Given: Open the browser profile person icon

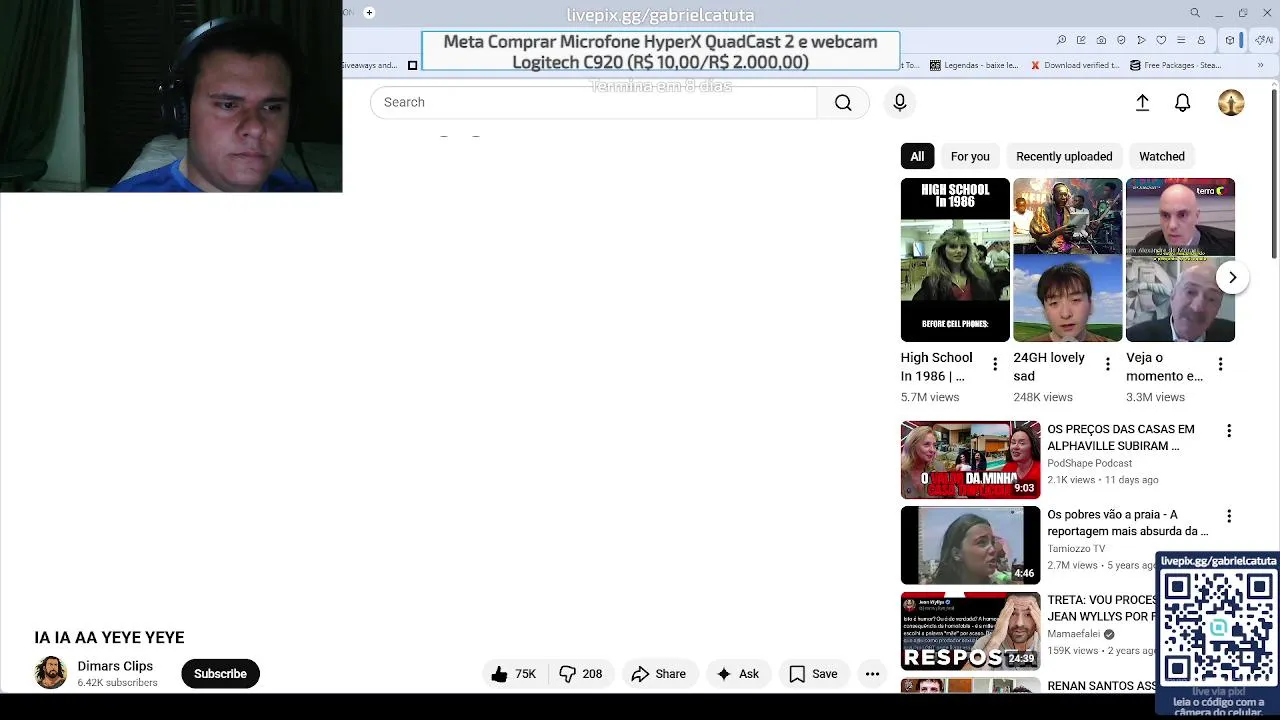Looking at the screenshot, I should [1201, 40].
